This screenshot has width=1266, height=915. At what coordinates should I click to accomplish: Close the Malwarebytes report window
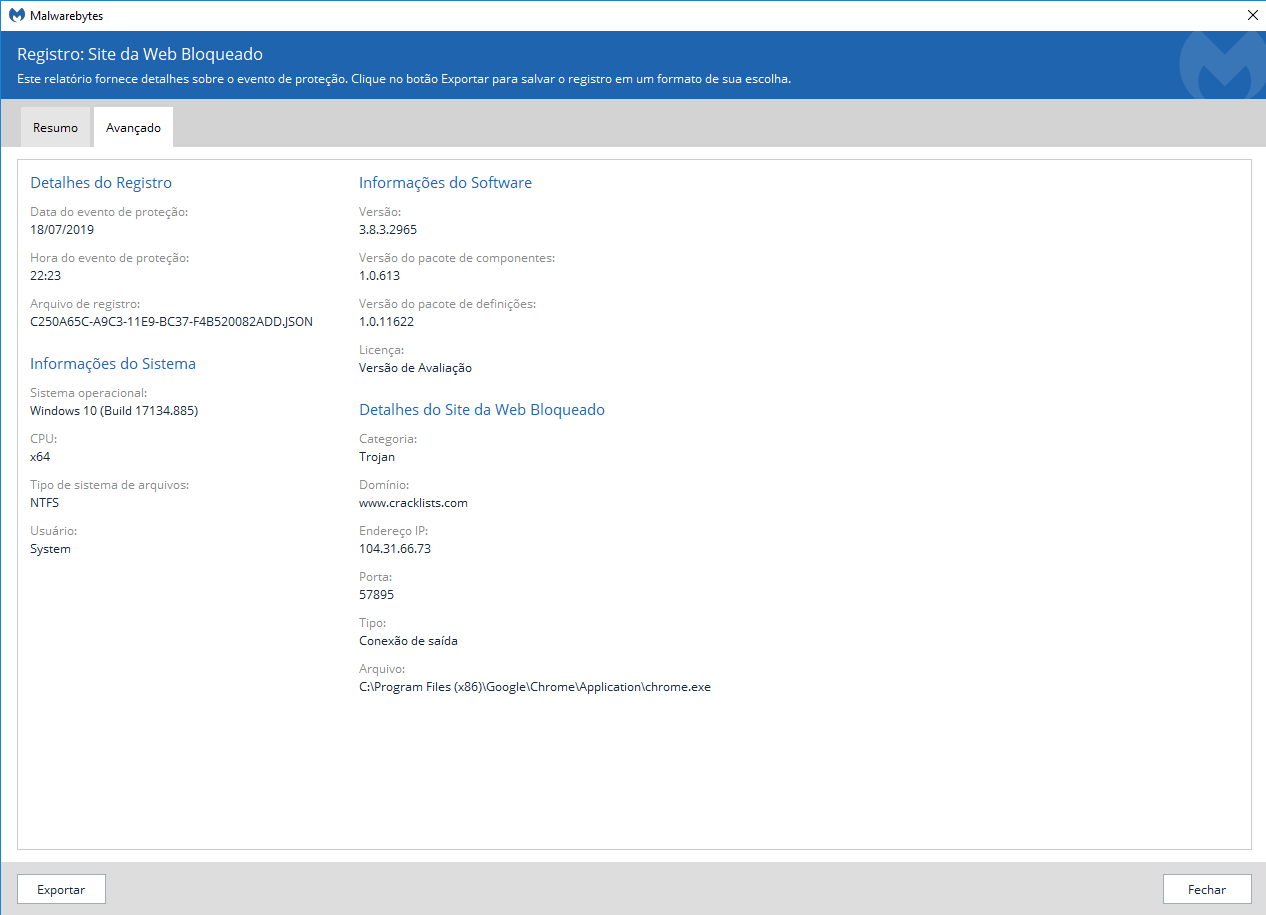[x=1252, y=15]
